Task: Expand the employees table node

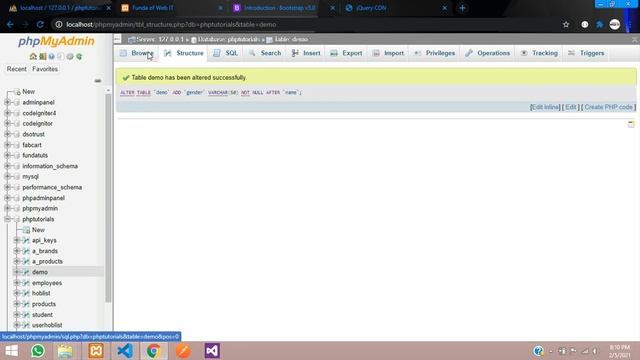Action: (x=17, y=283)
